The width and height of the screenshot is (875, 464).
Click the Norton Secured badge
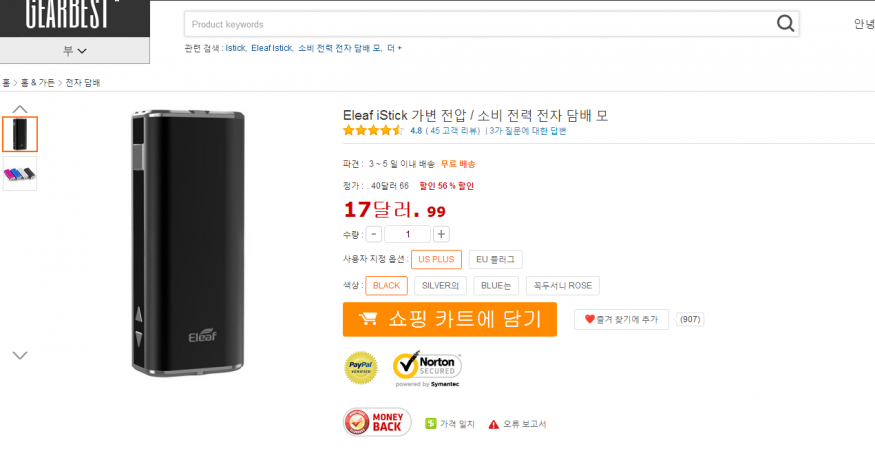coord(427,369)
